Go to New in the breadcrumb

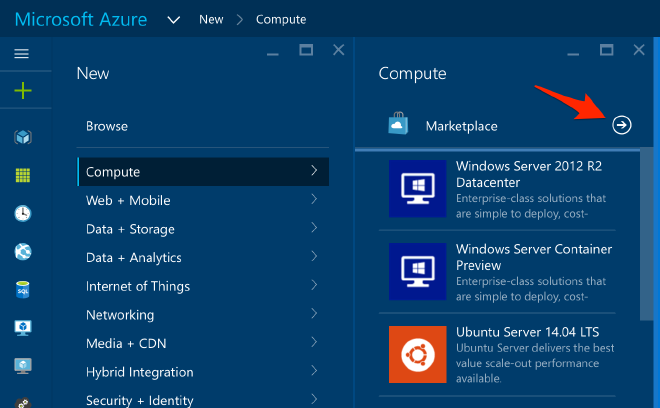(211, 19)
